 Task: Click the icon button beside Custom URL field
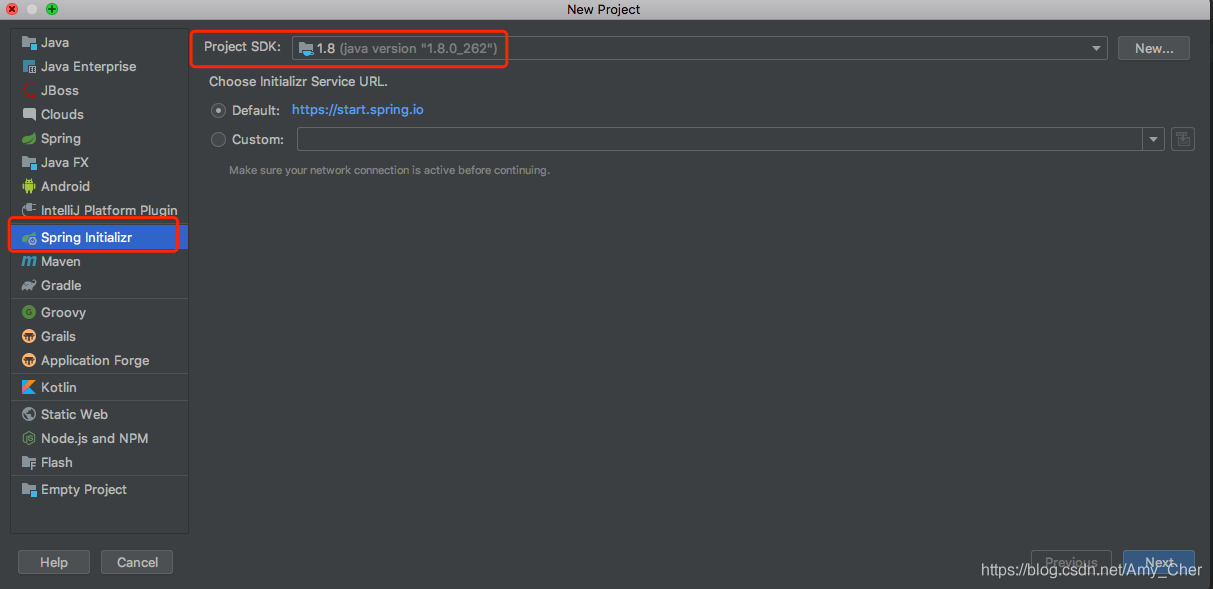tap(1183, 139)
